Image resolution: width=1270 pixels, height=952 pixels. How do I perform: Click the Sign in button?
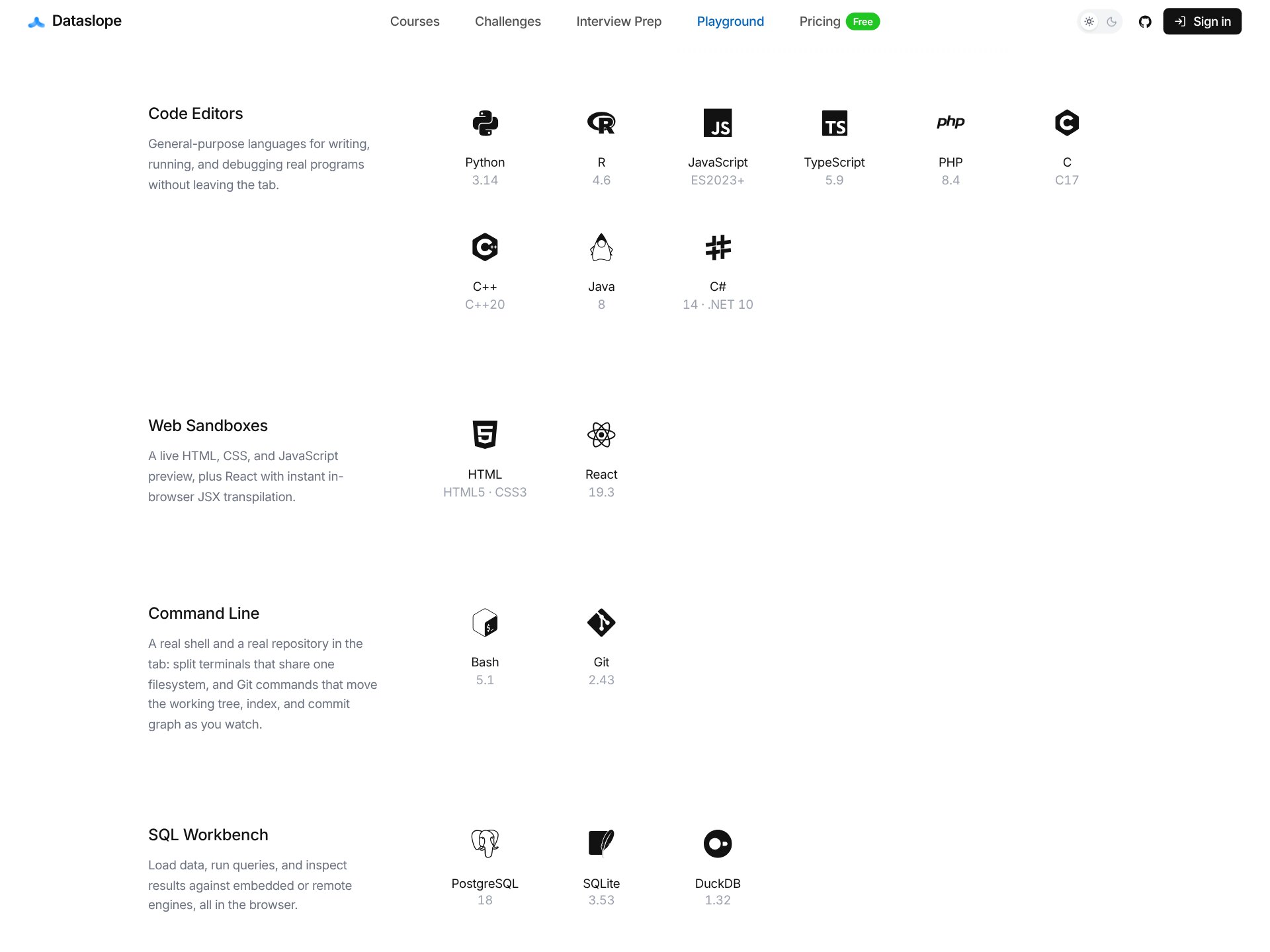click(x=1202, y=21)
